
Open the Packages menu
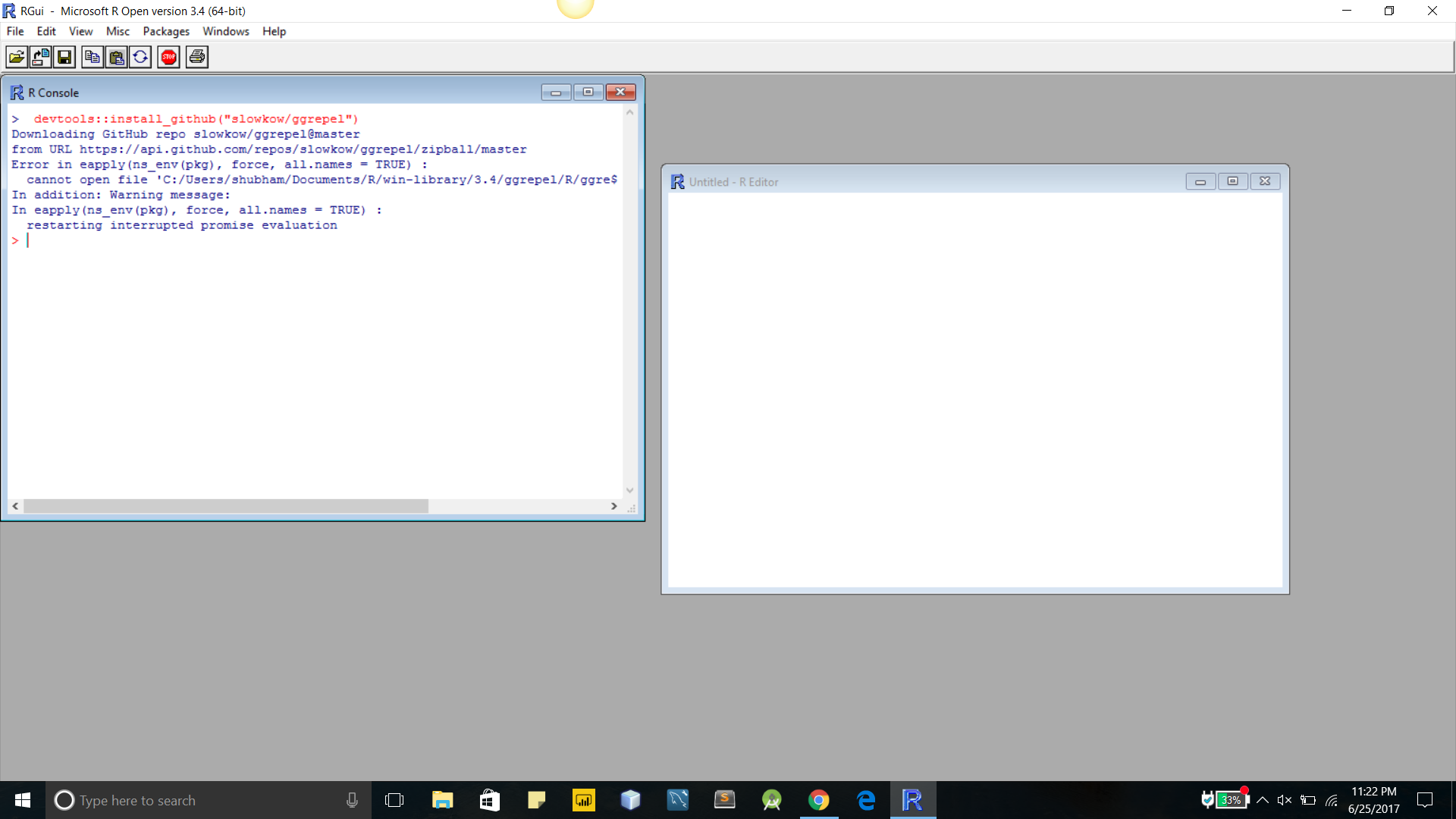[166, 31]
